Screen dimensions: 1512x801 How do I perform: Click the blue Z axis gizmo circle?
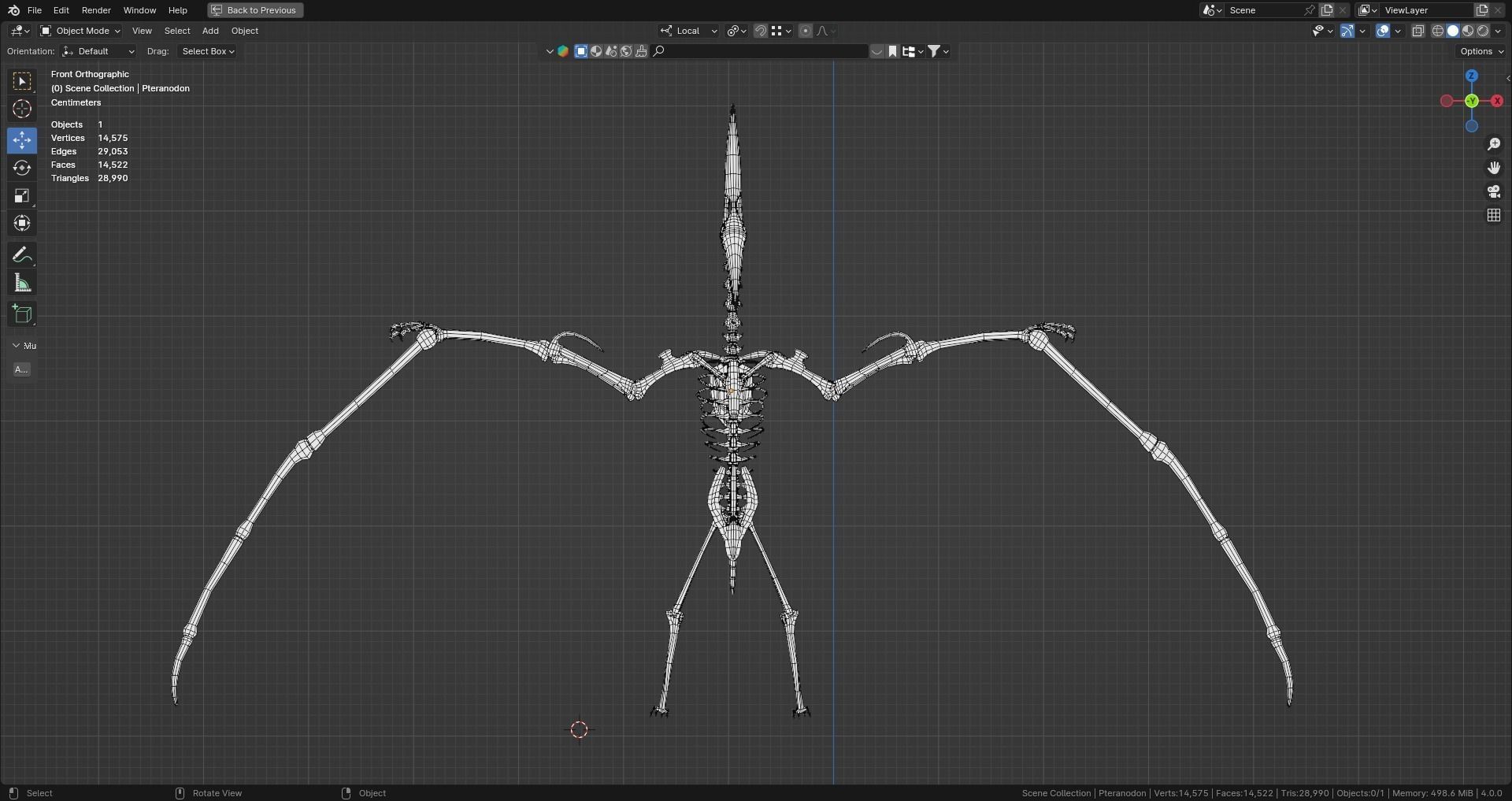click(x=1472, y=76)
